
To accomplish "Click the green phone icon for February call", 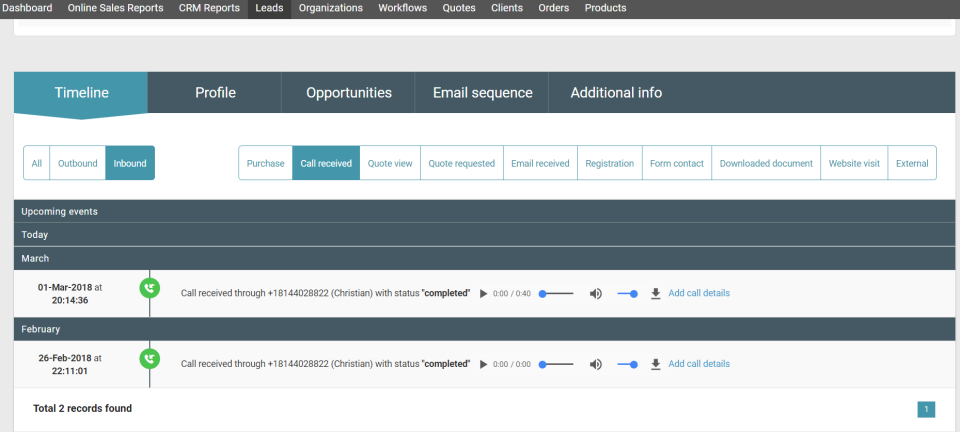I will [150, 359].
